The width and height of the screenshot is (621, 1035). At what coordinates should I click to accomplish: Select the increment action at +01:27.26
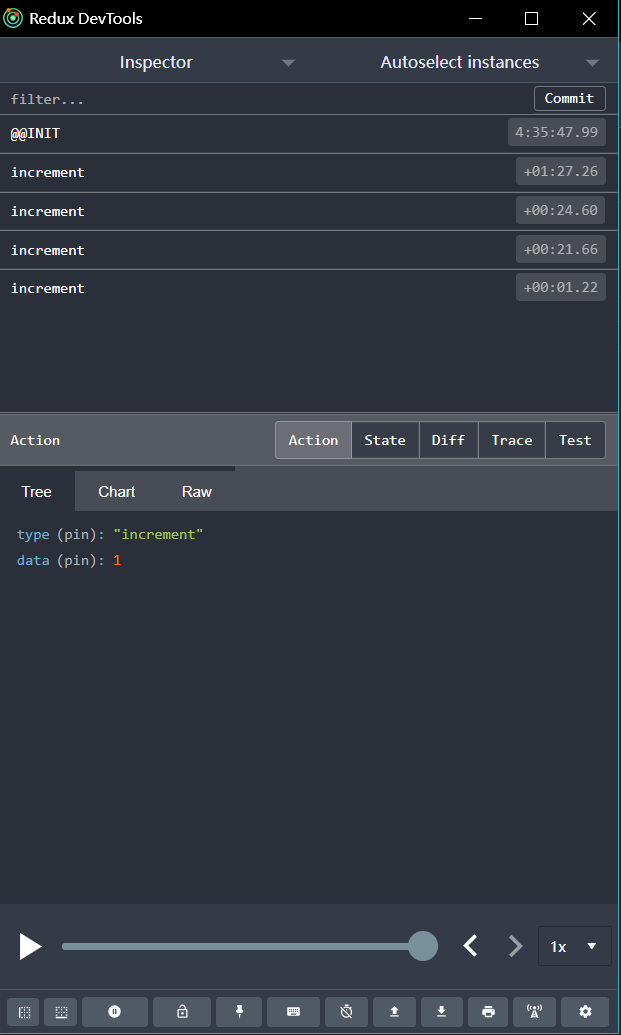click(x=309, y=173)
